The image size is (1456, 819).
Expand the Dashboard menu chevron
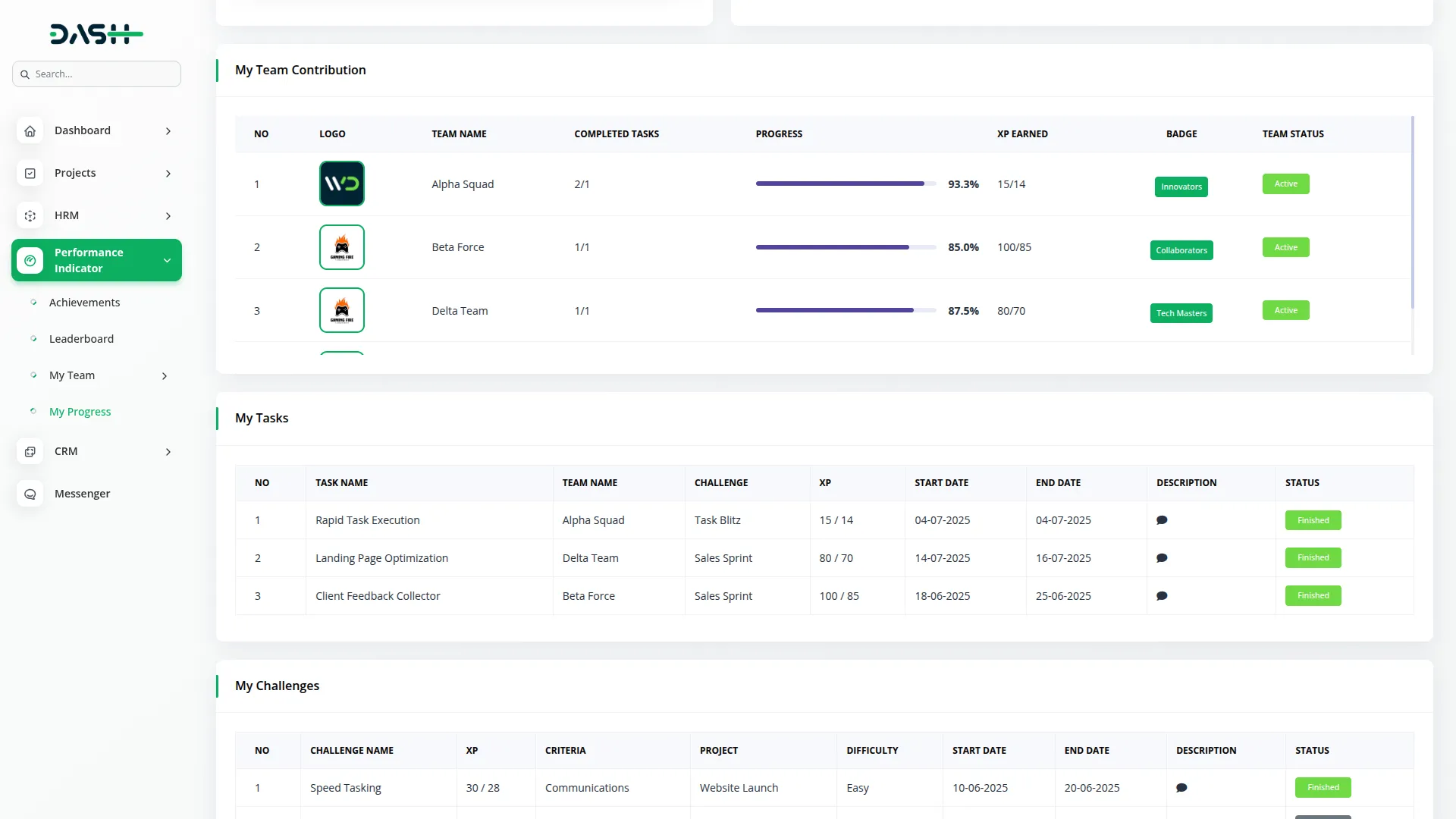[168, 131]
